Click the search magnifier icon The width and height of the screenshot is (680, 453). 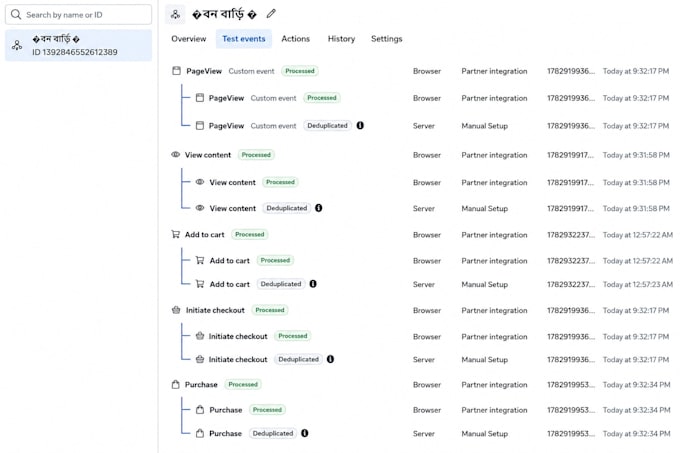coord(16,15)
